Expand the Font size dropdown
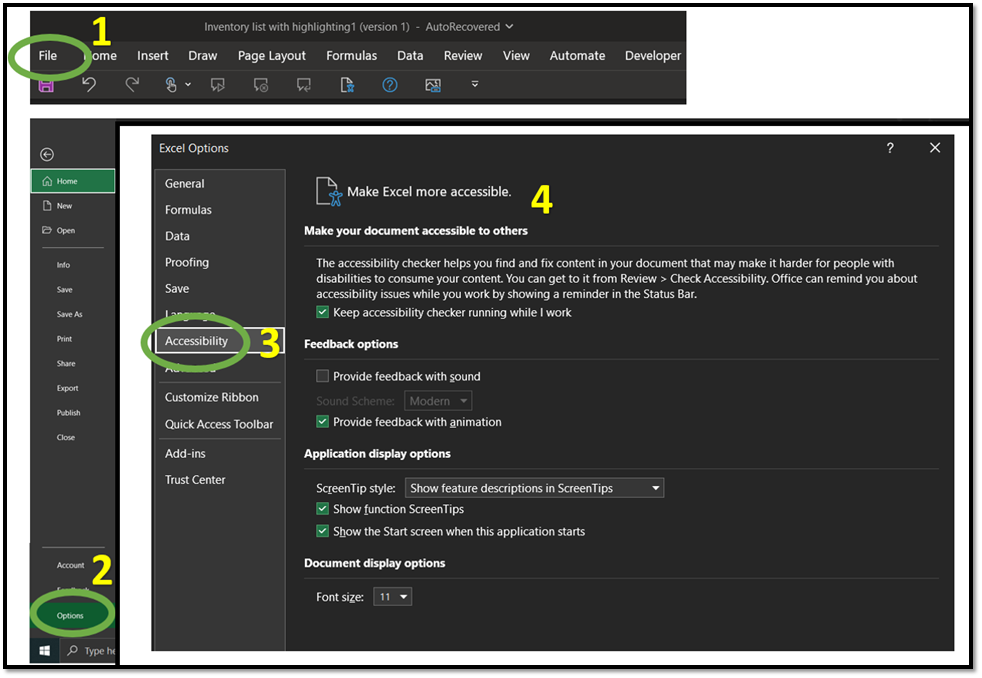 tap(393, 597)
